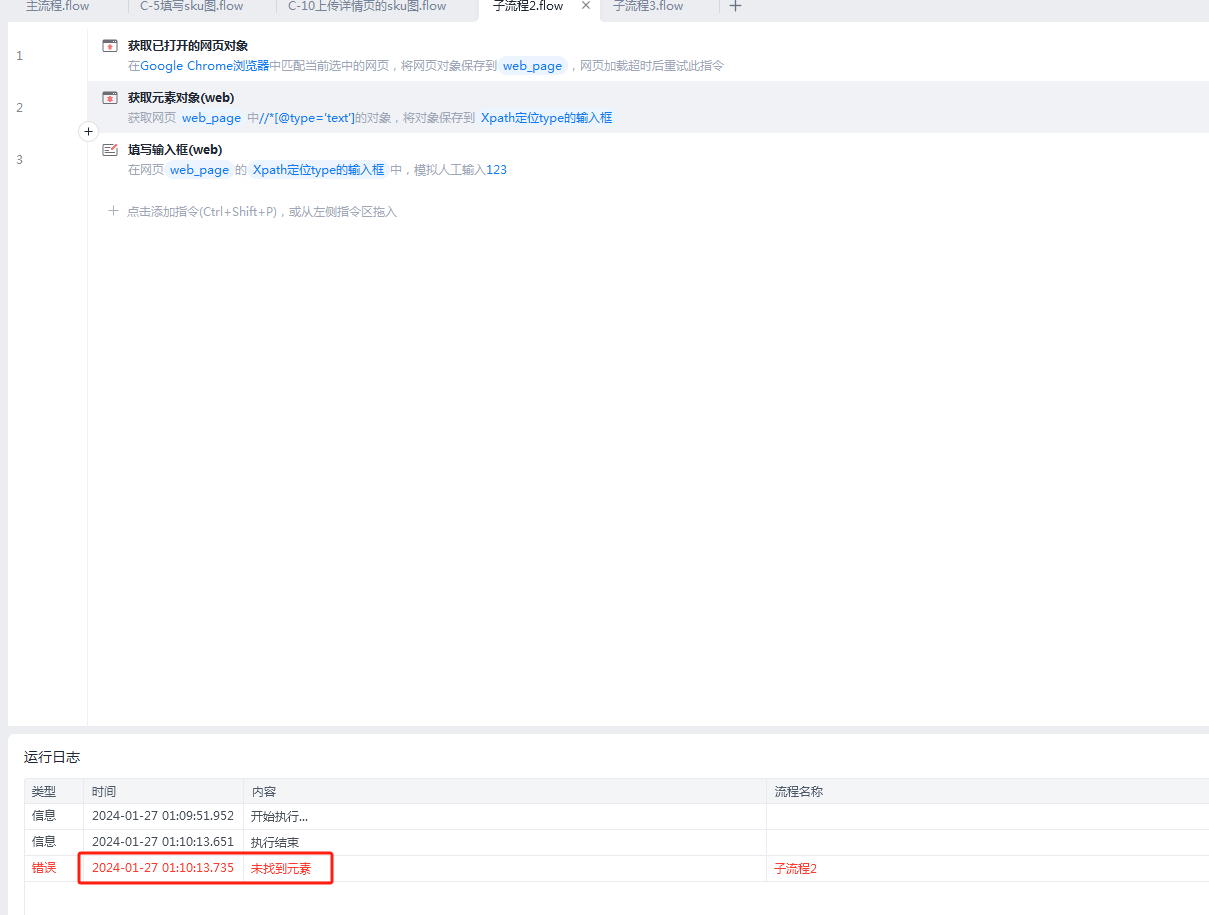The height and width of the screenshot is (915, 1209).
Task: Open the C-5填写sku图.flow tab
Action: tap(191, 6)
